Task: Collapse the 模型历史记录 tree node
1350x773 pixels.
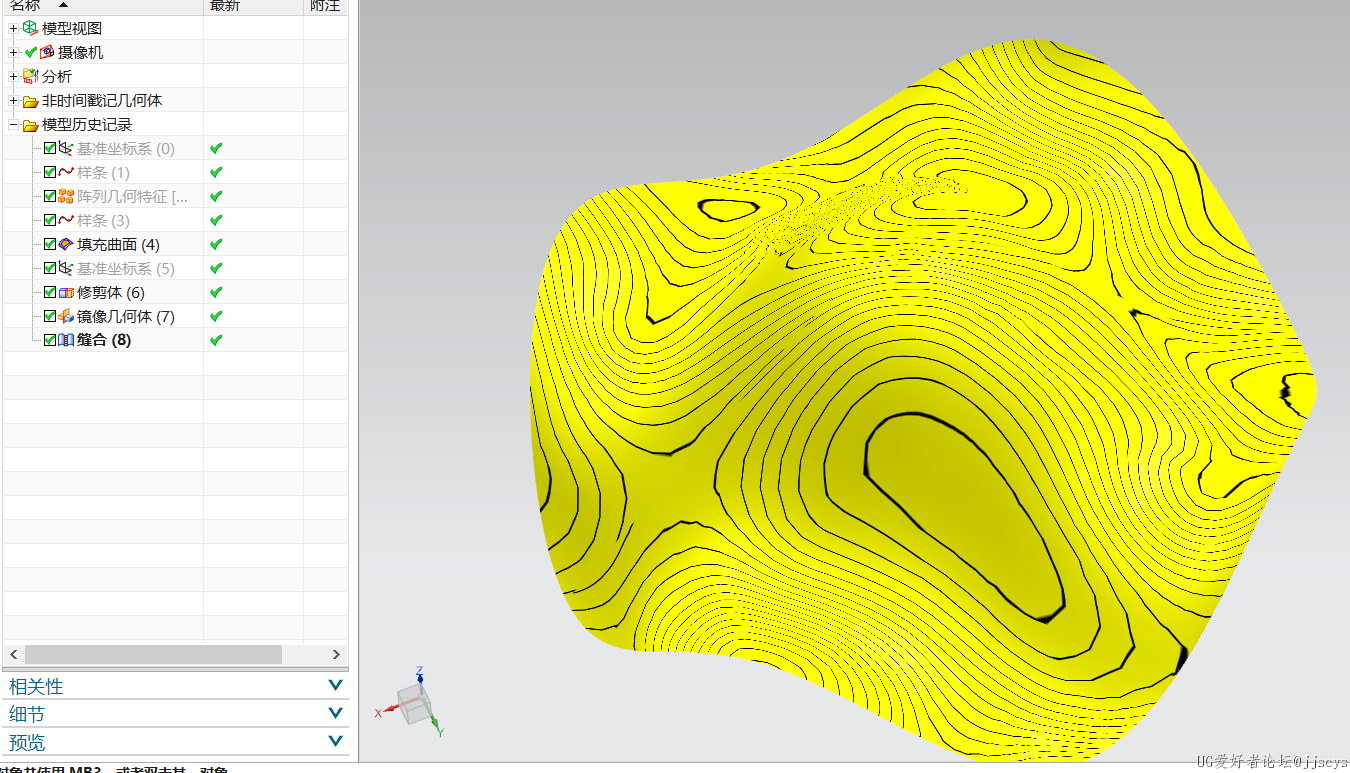Action: tap(14, 124)
